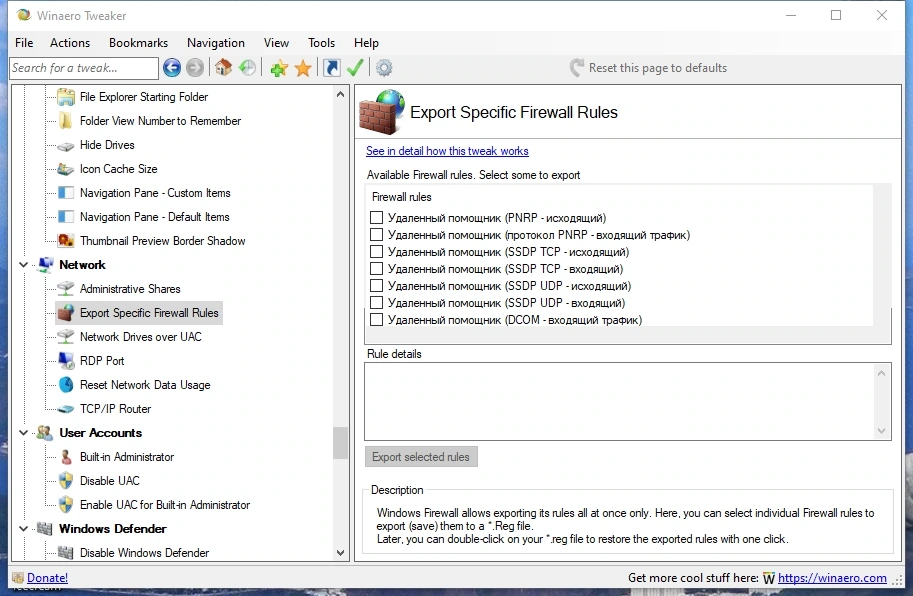This screenshot has width=913, height=596.
Task: Collapse the Network tree category
Action: tap(23, 265)
